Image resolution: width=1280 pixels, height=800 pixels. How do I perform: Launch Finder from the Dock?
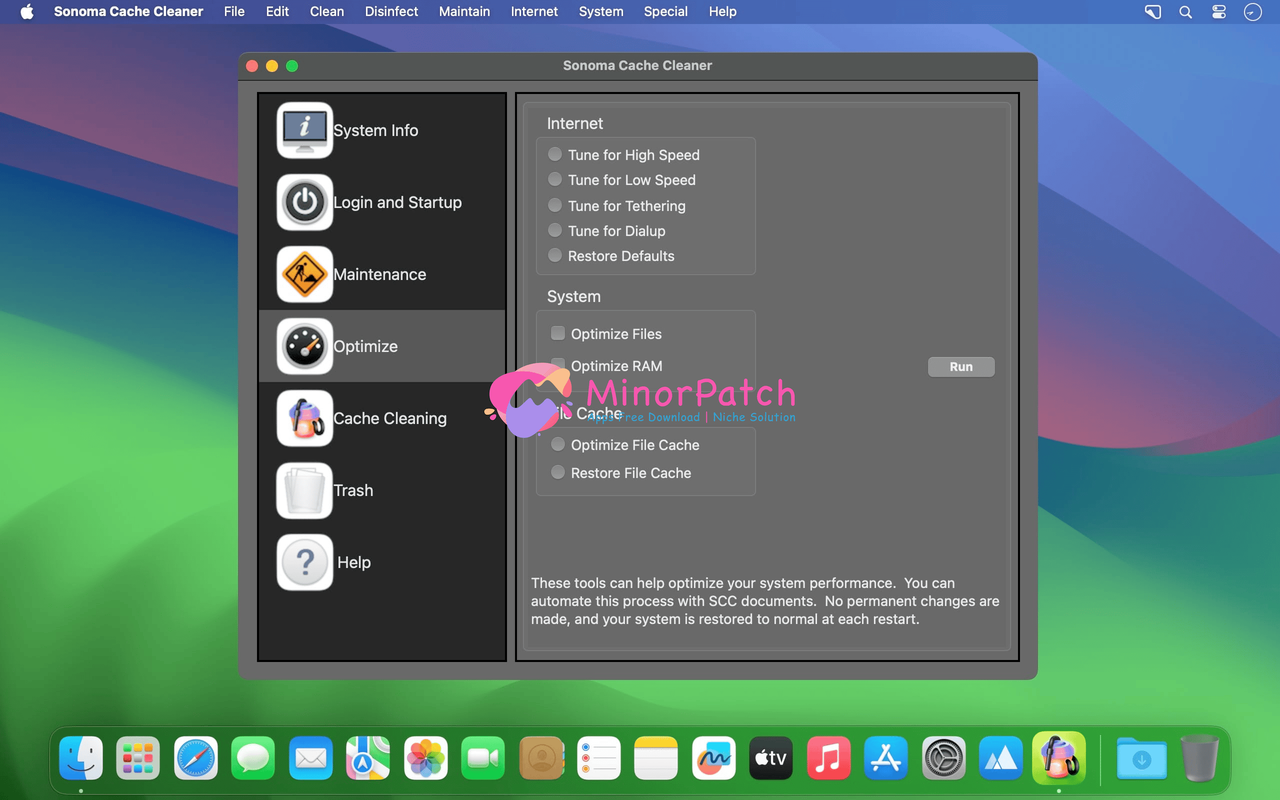tap(81, 759)
